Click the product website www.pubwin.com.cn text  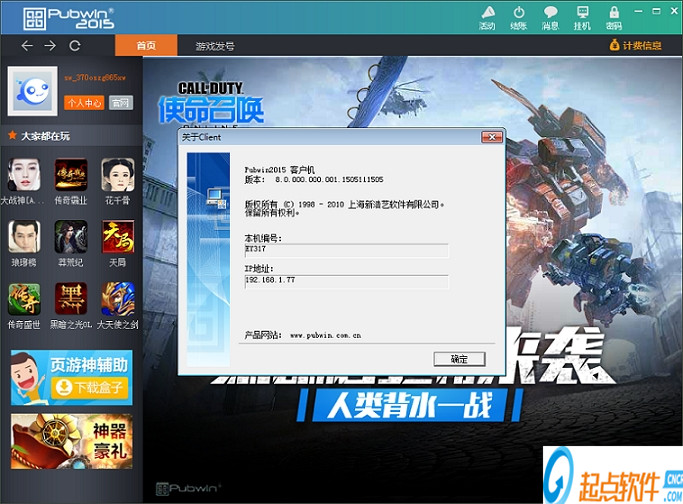[x=325, y=335]
